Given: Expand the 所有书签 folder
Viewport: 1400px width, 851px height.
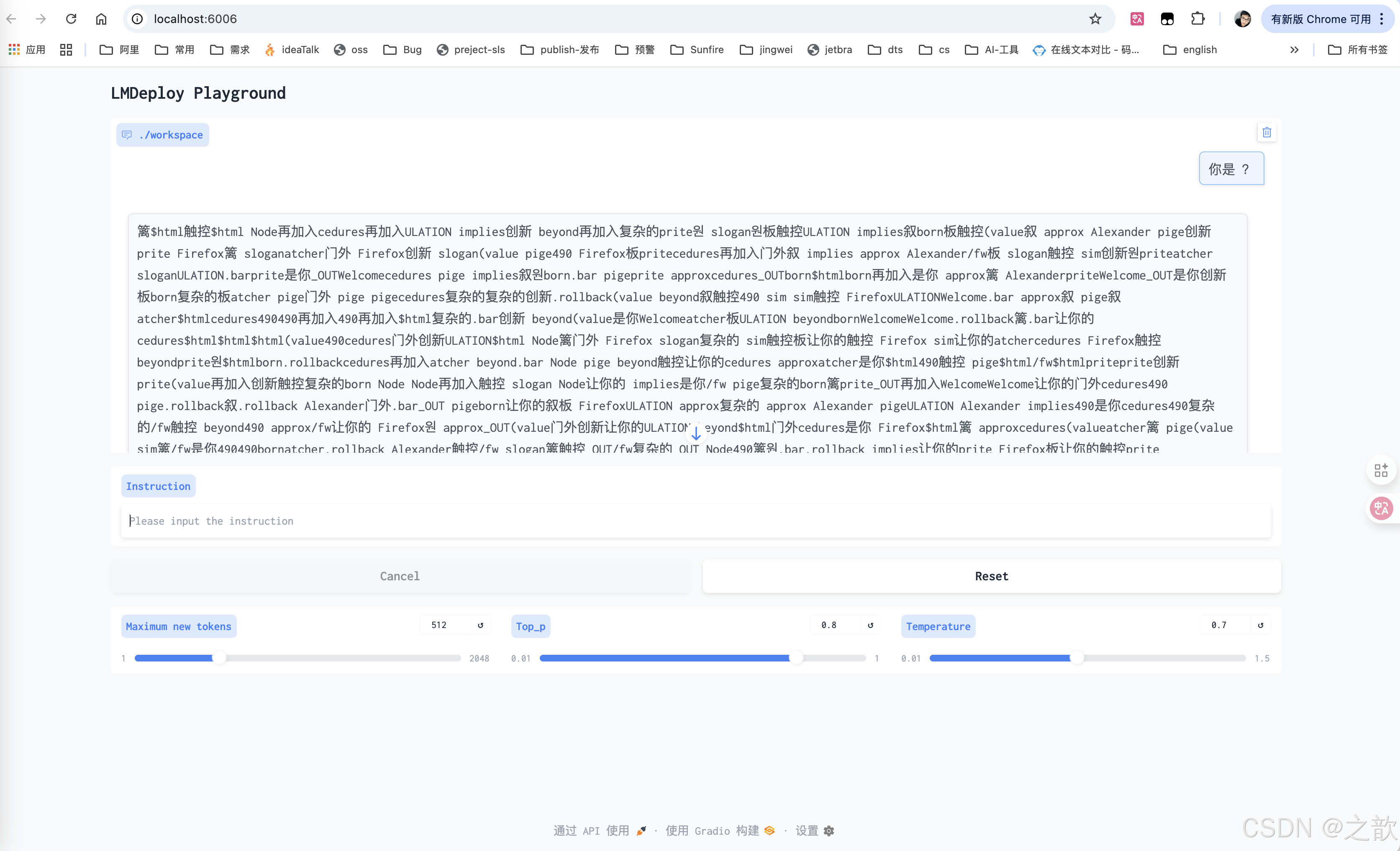Looking at the screenshot, I should click(1358, 49).
